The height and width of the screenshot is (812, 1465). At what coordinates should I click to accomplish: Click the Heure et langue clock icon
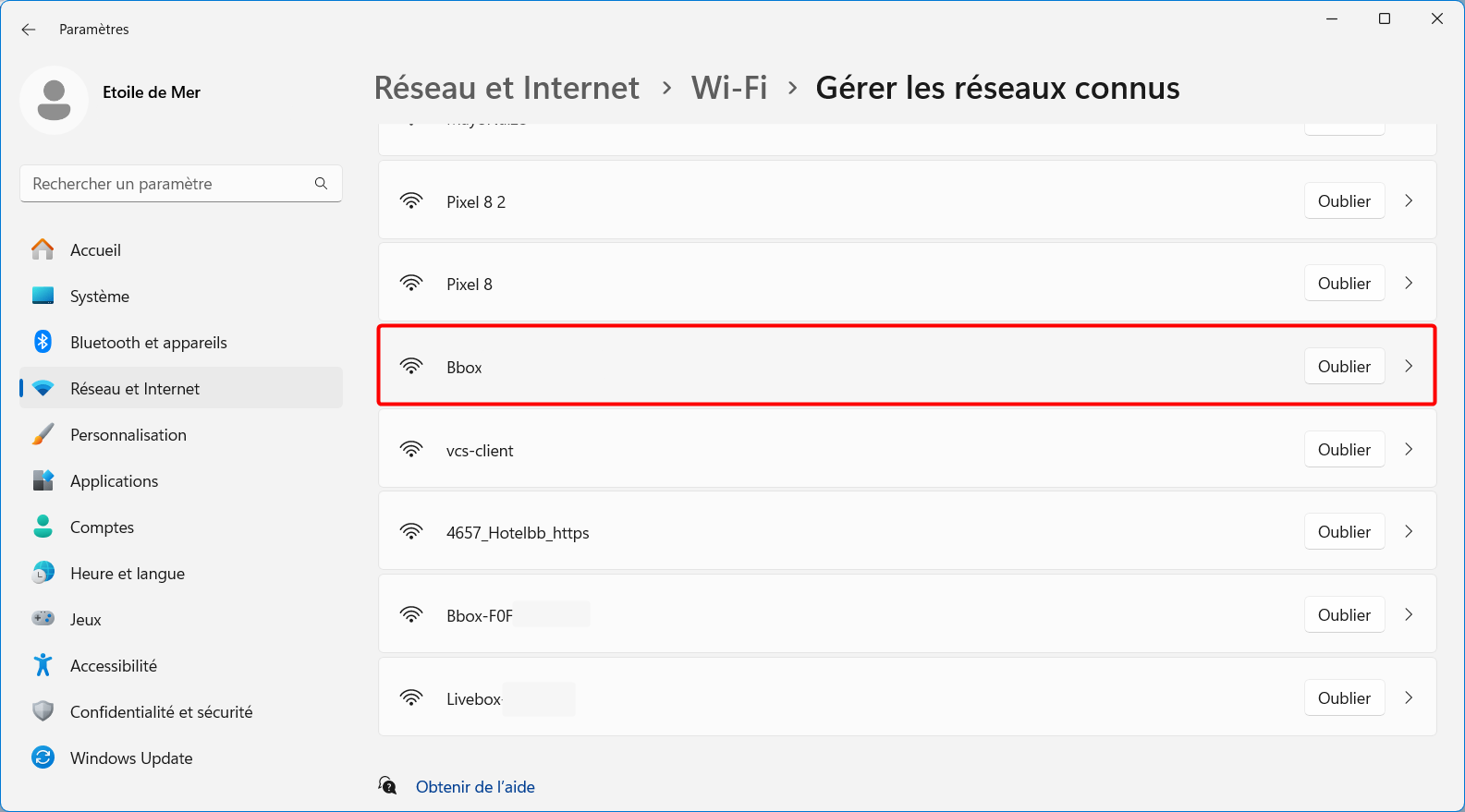[43, 573]
